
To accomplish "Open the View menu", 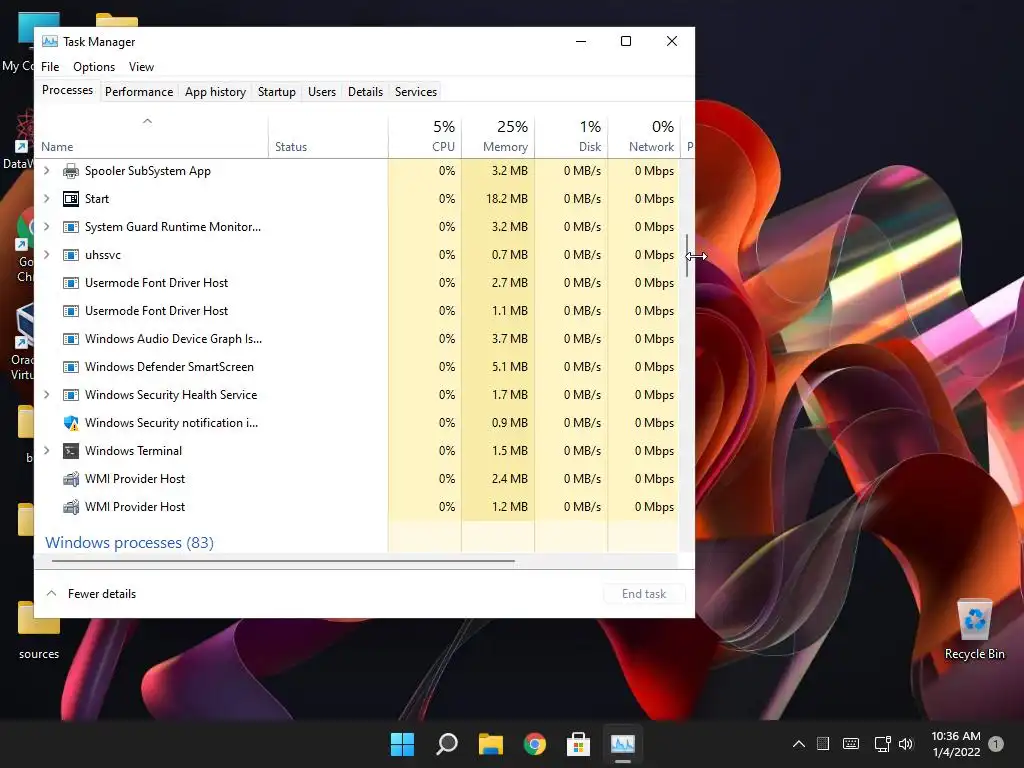I will point(141,67).
